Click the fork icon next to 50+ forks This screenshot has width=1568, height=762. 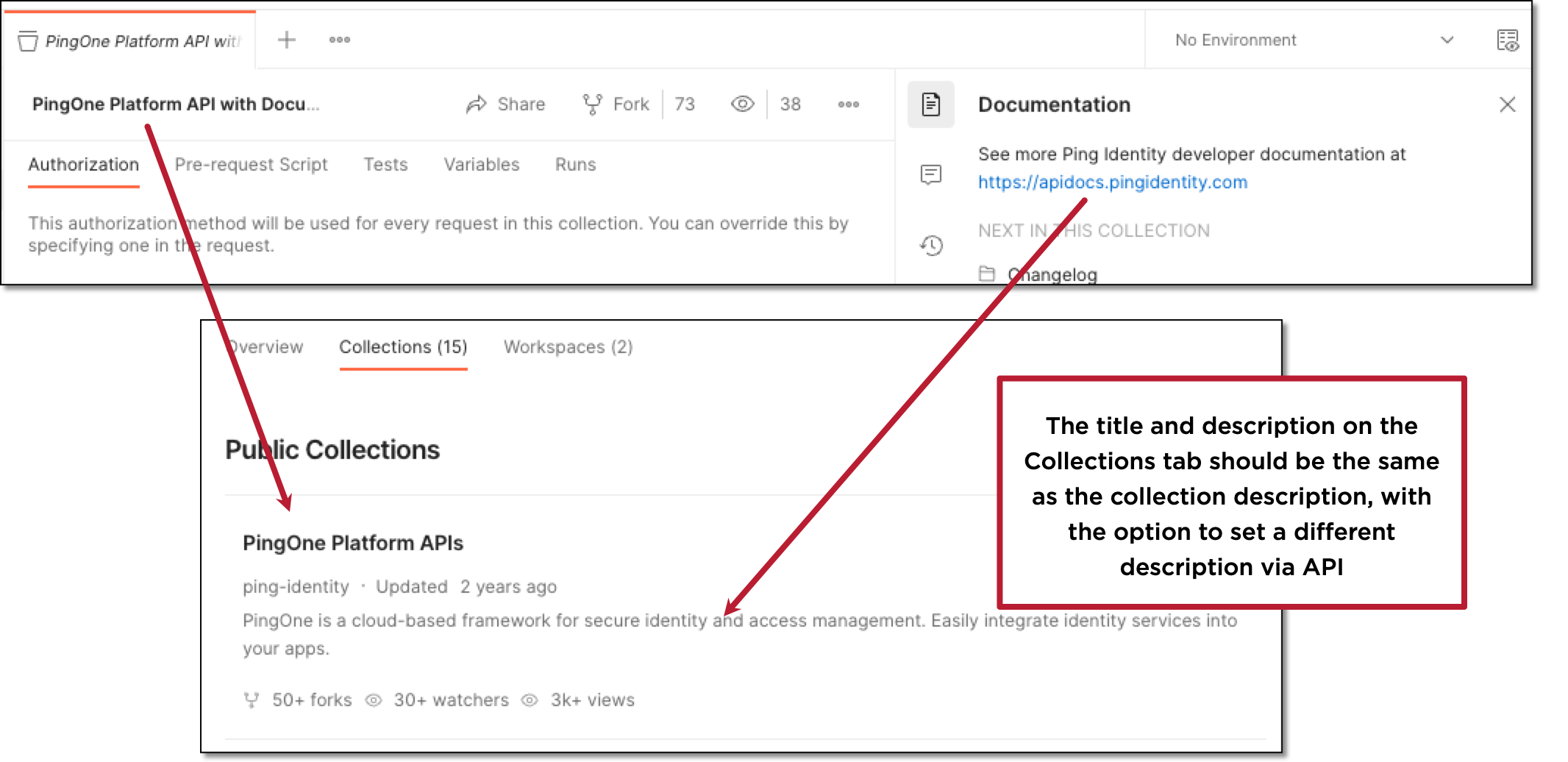252,699
